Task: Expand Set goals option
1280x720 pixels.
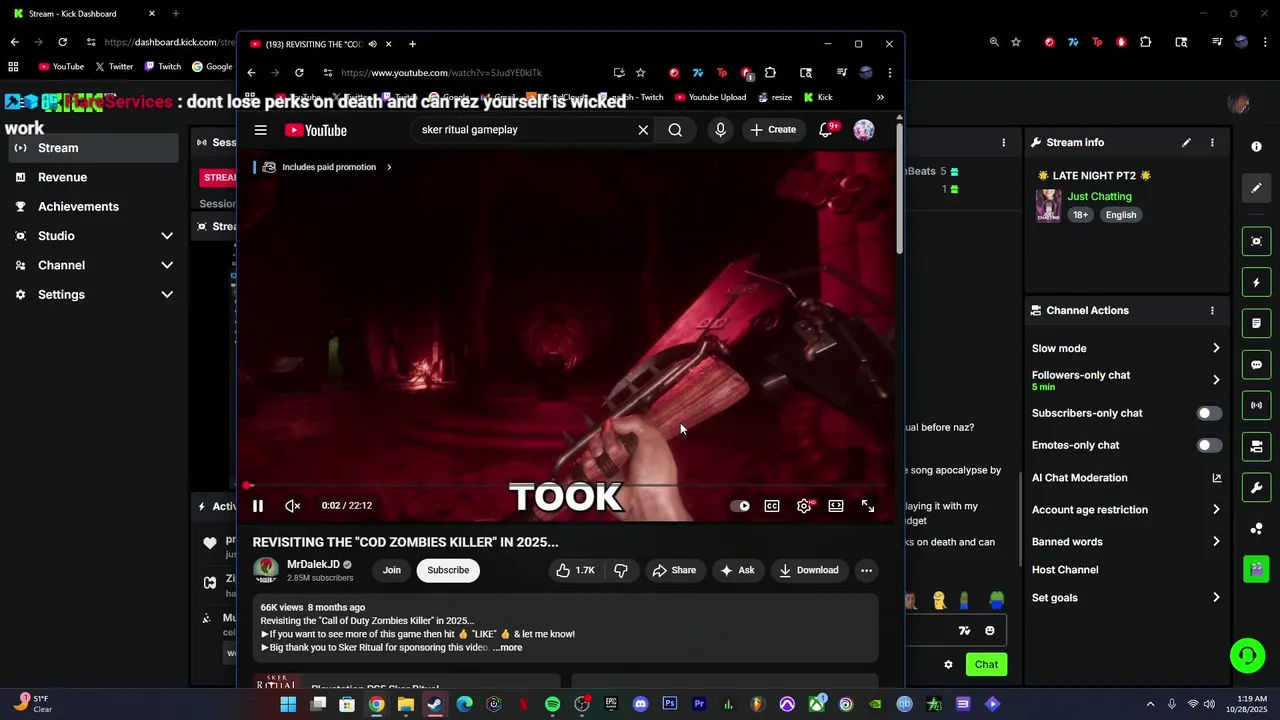Action: (1126, 598)
